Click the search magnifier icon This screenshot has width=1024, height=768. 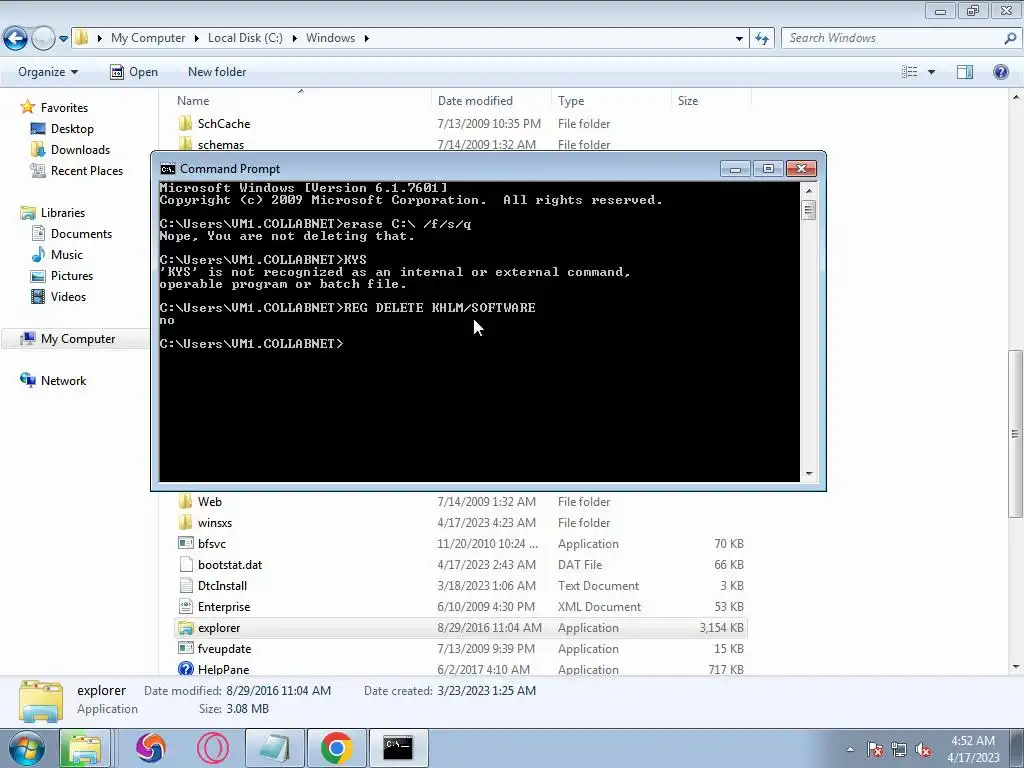coord(1010,38)
